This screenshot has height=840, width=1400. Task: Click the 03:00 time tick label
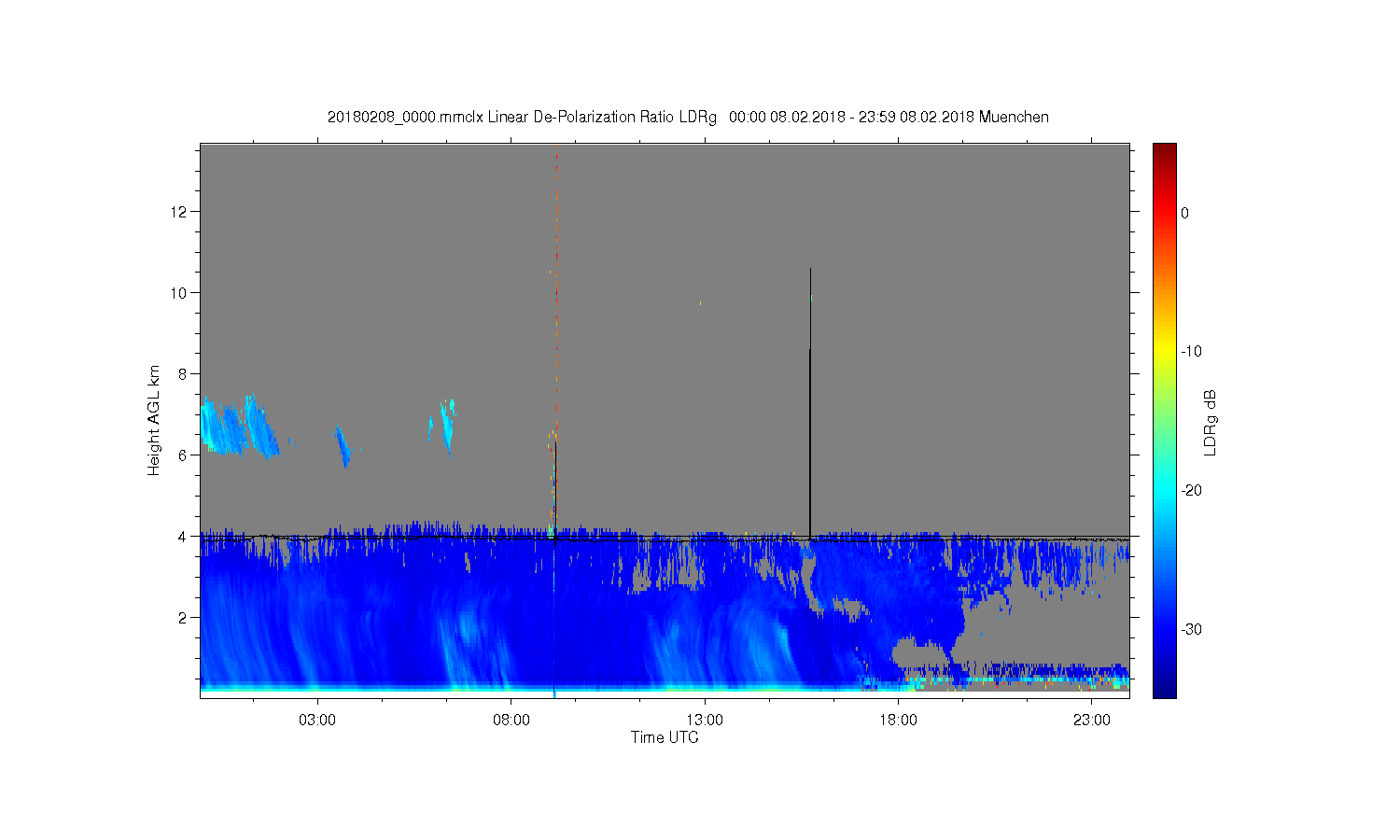coord(317,721)
